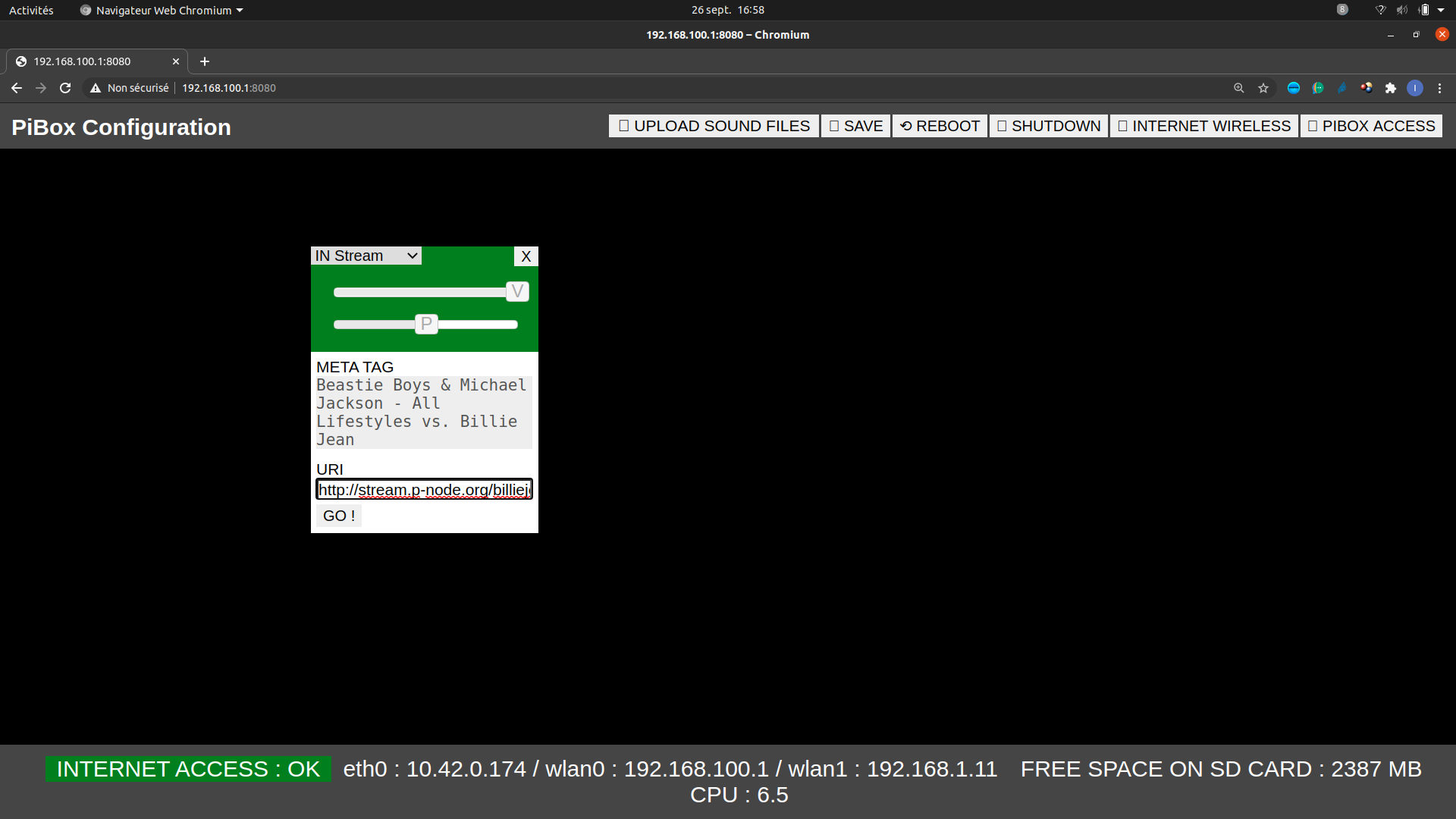This screenshot has height=819, width=1456.
Task: Click the REBOOT button
Action: 940,126
